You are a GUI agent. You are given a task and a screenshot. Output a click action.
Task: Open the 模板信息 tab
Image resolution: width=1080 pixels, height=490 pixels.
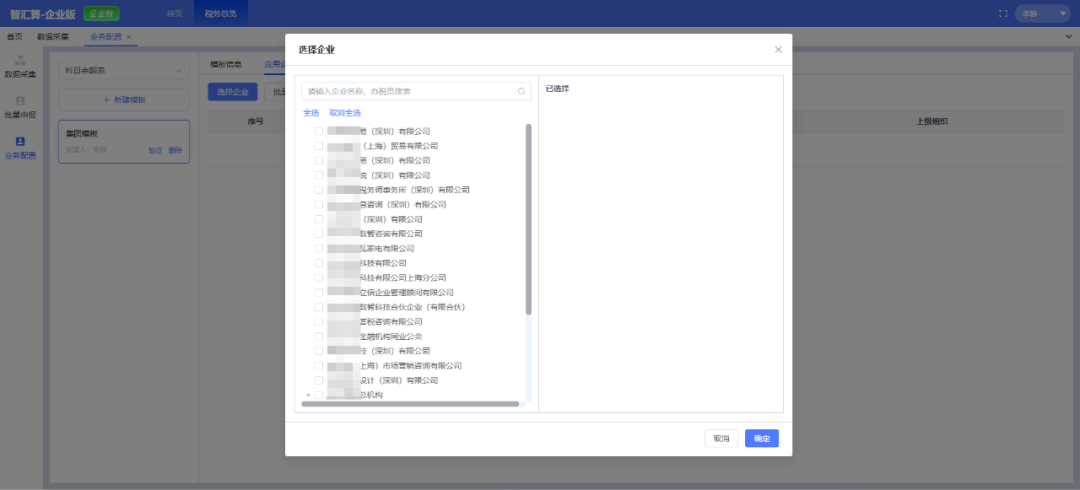coord(226,64)
